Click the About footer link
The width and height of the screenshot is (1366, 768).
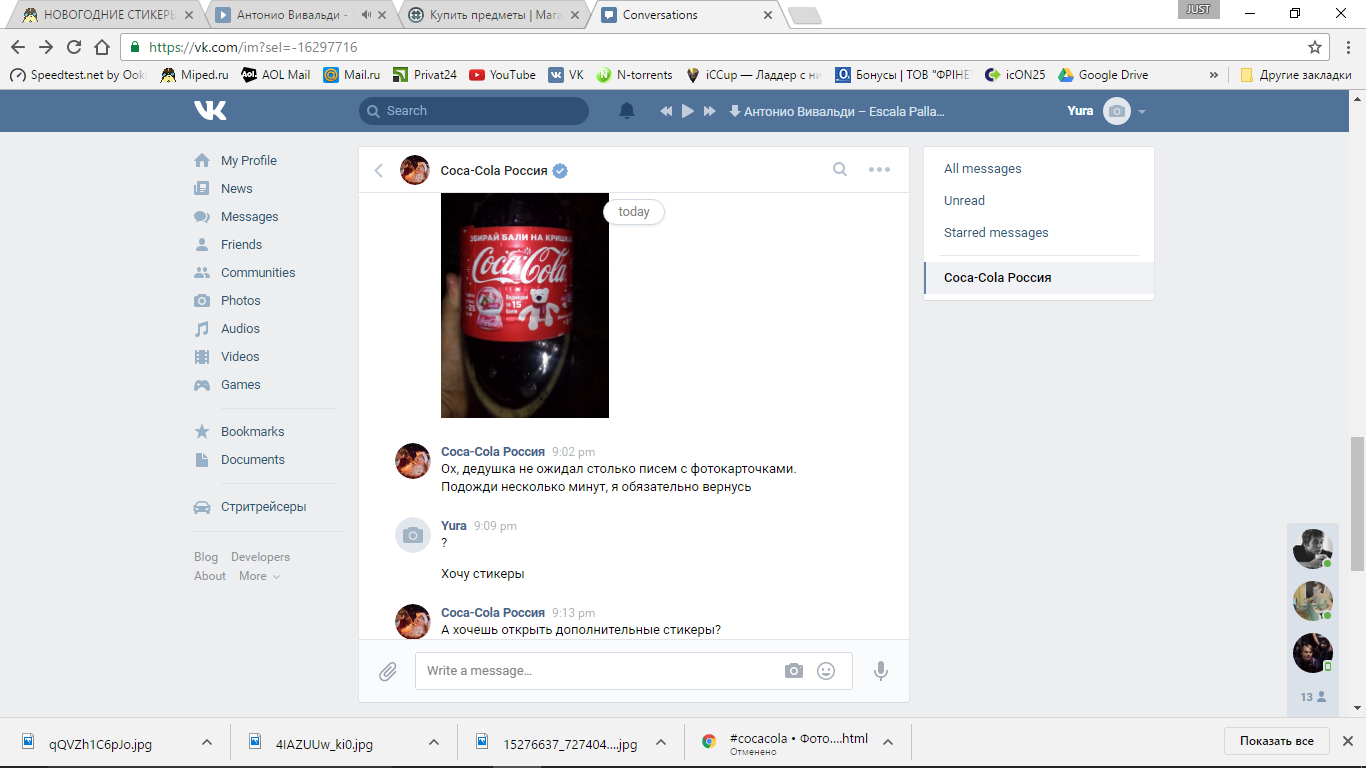pos(210,576)
